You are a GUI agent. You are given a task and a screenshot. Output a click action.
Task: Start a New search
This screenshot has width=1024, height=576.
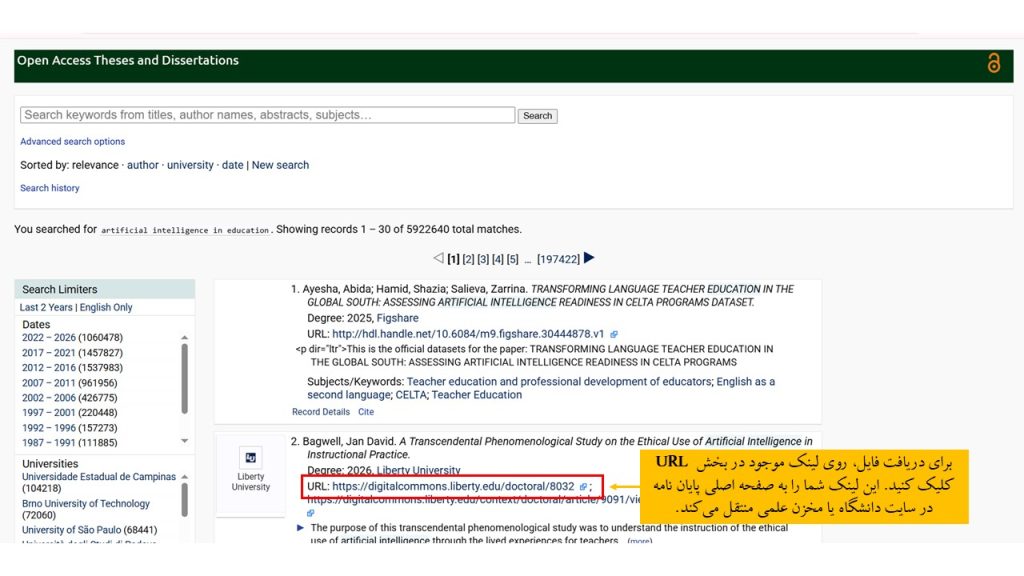point(280,165)
